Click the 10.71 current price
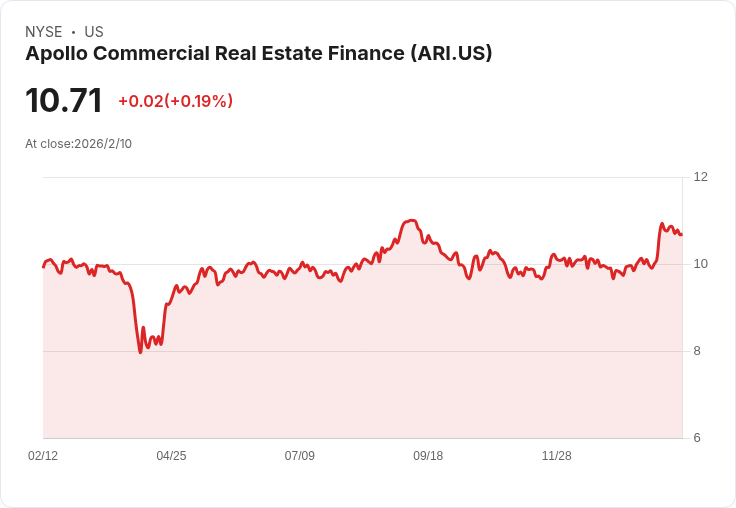Image resolution: width=736 pixels, height=508 pixels. 63,100
